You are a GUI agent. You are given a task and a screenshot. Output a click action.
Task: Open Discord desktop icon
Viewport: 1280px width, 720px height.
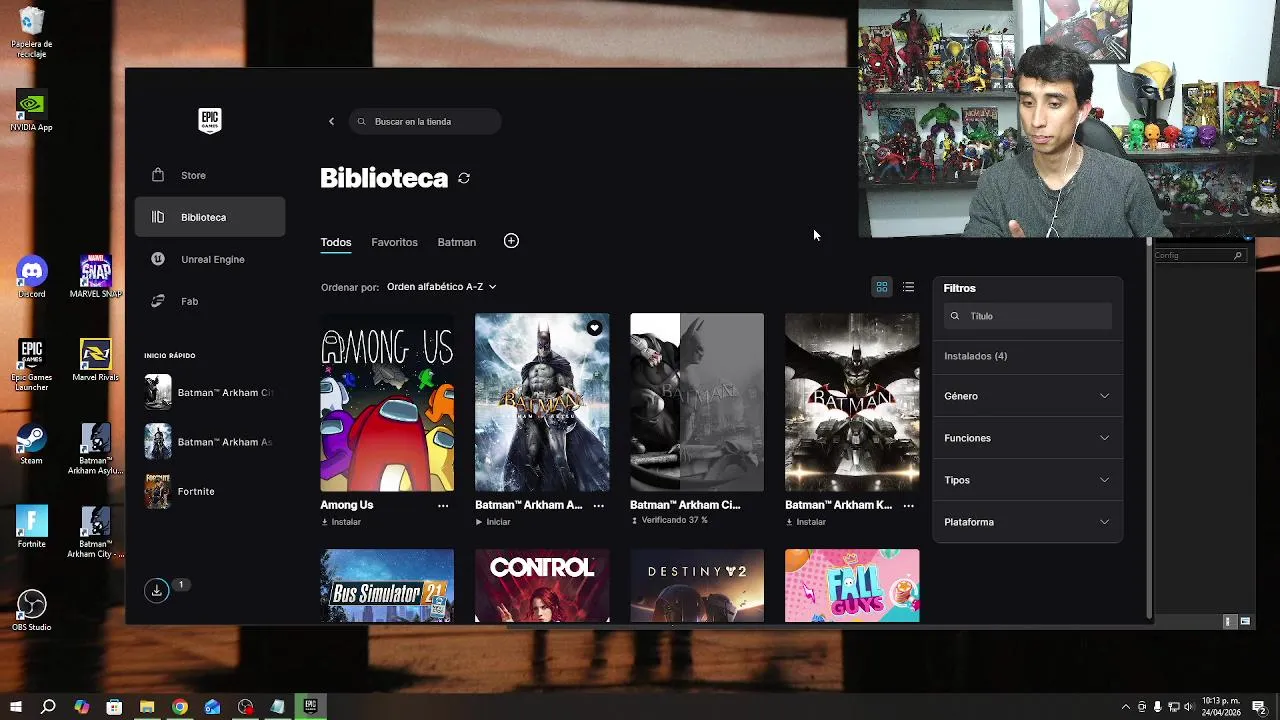[x=31, y=278]
